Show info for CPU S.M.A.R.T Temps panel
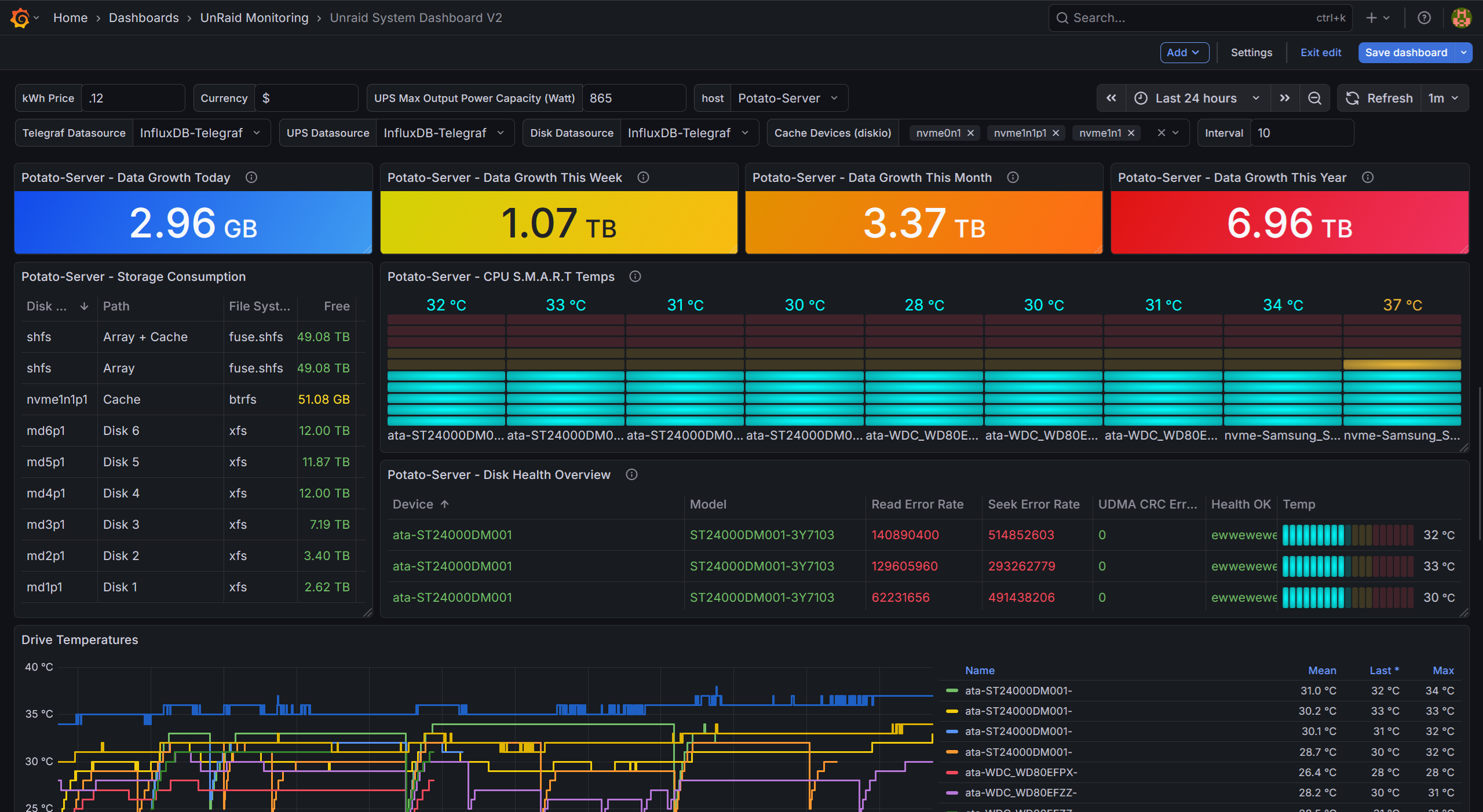The height and width of the screenshot is (812, 1483). pos(635,277)
